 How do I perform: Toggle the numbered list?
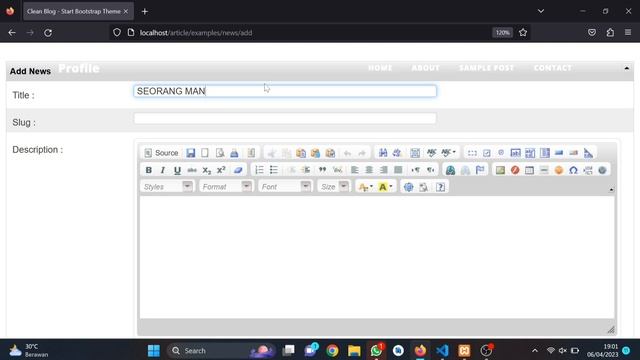(259, 170)
